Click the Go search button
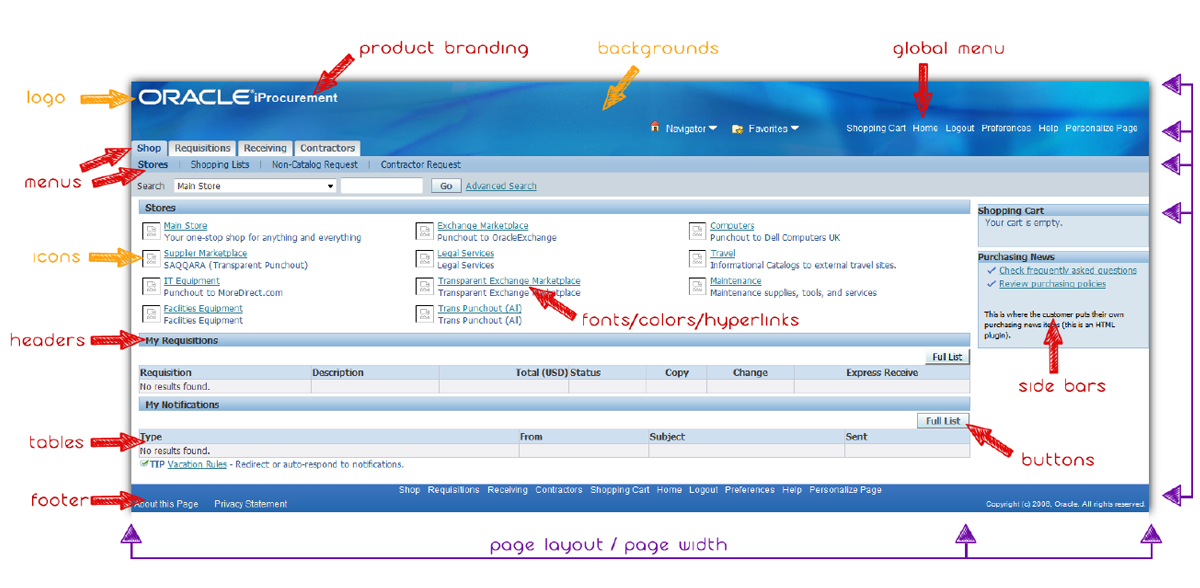The width and height of the screenshot is (1200, 588). coord(446,186)
